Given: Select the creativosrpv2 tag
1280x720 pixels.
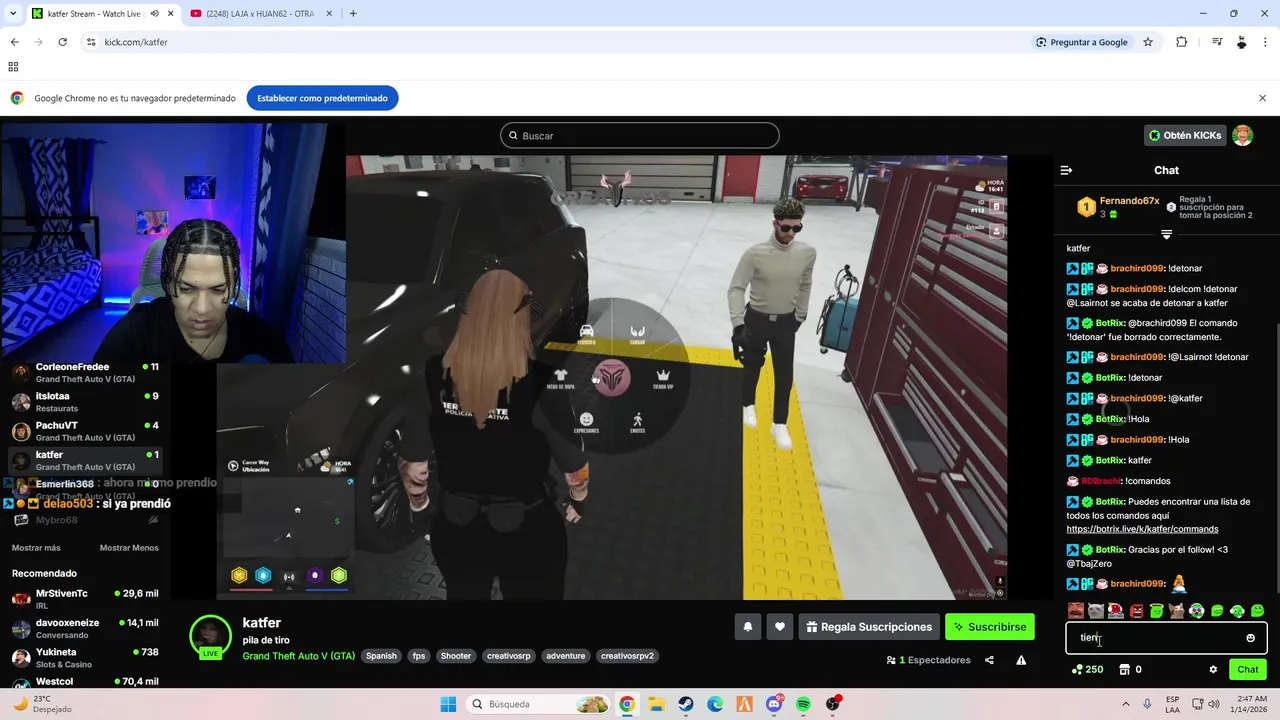Looking at the screenshot, I should click(627, 656).
